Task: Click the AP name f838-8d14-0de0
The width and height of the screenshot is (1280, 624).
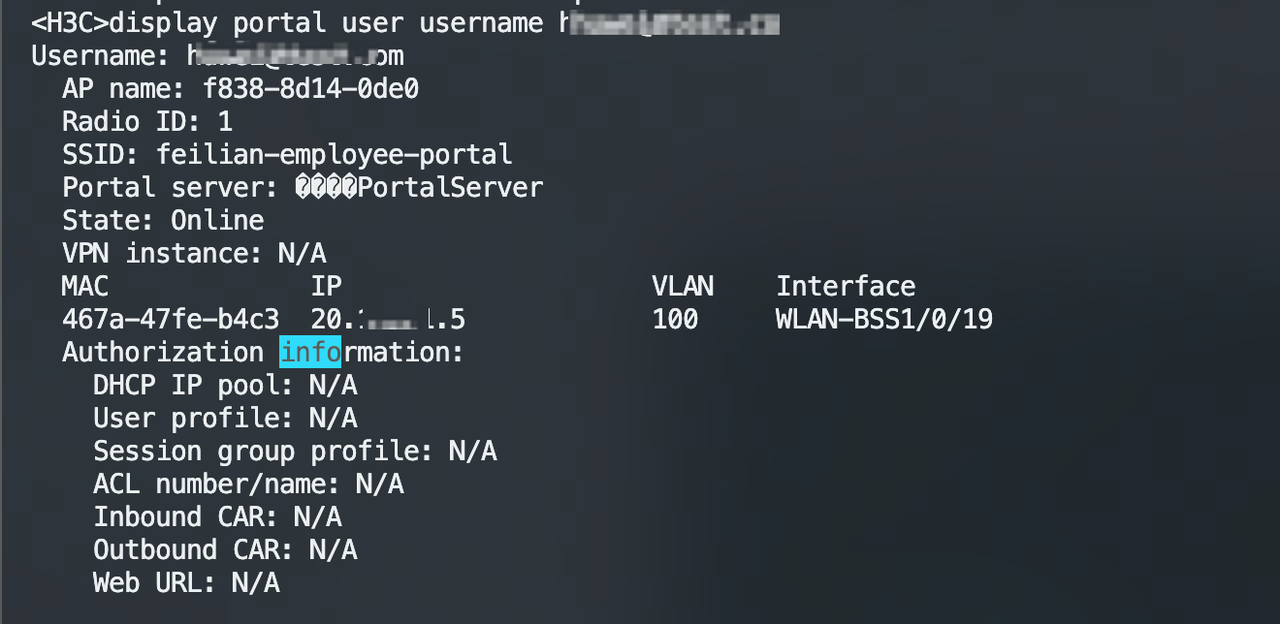Action: pos(311,89)
